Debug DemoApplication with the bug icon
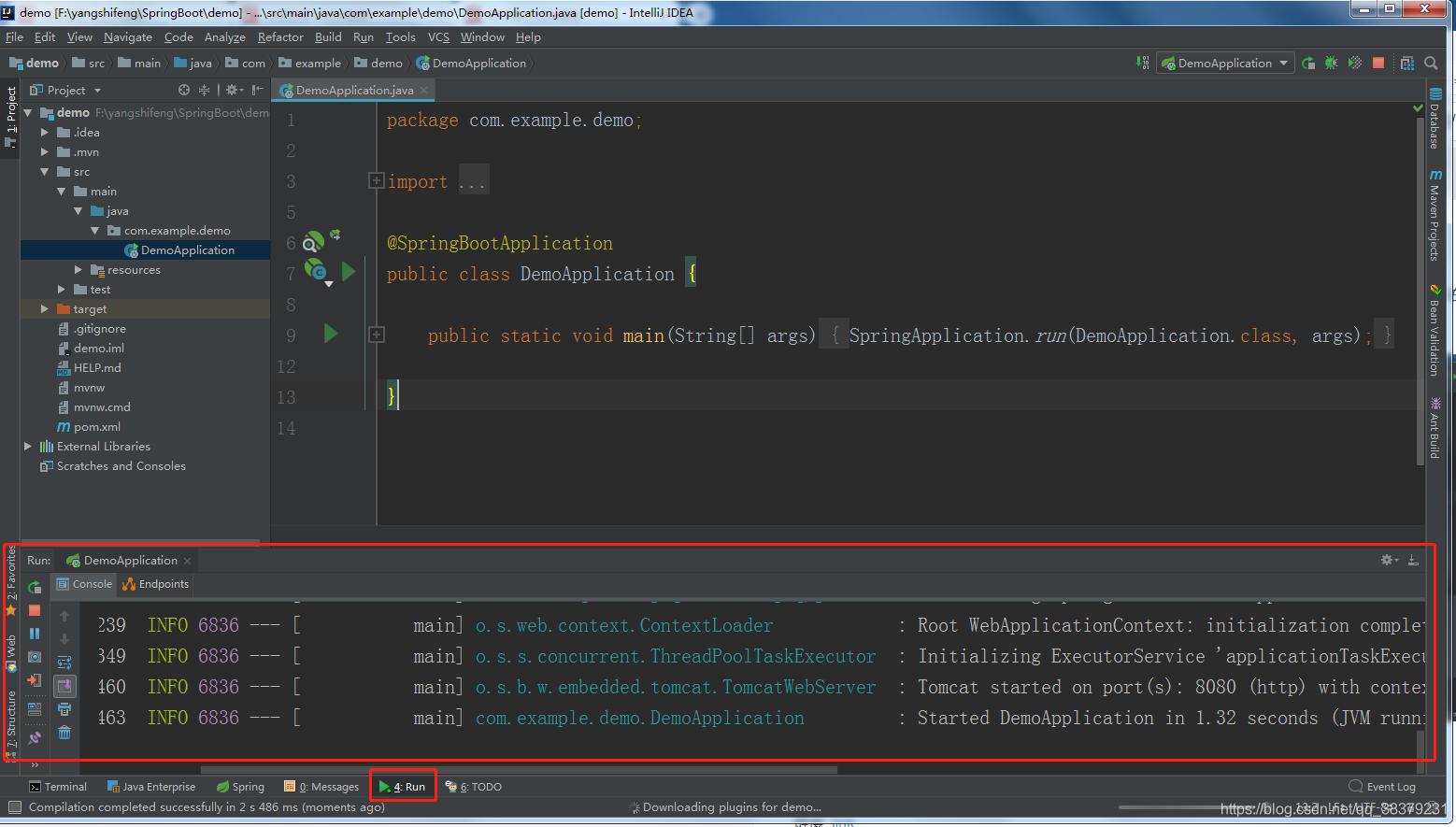 [x=1331, y=63]
